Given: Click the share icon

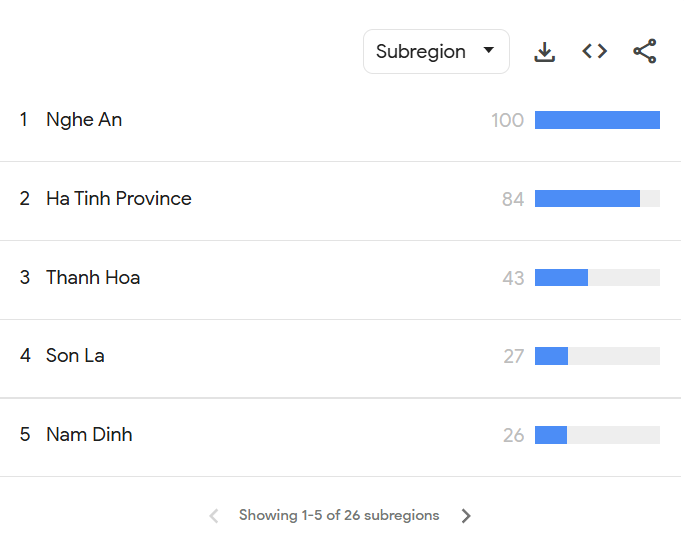Looking at the screenshot, I should tap(645, 52).
